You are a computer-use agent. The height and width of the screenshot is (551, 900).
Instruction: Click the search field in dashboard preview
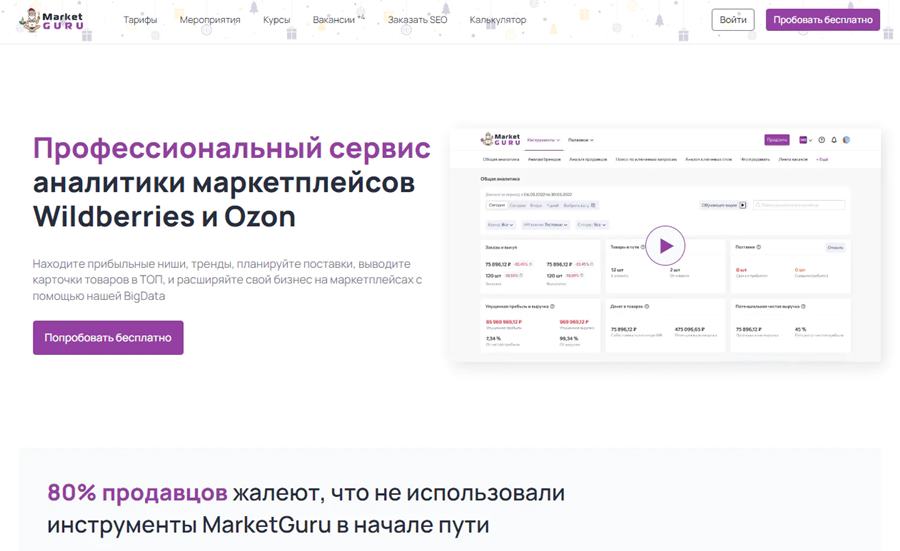coord(798,205)
